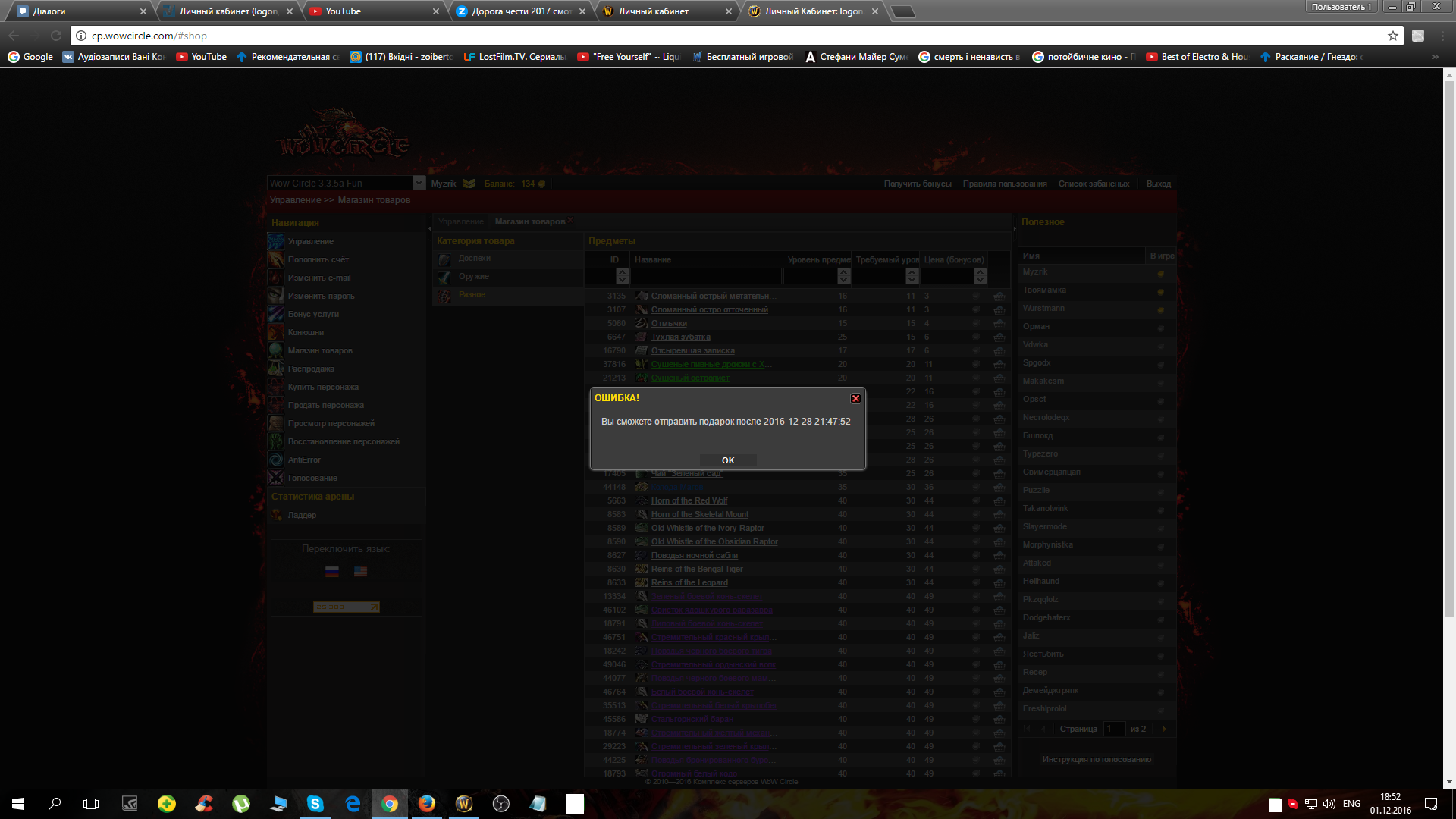1456x819 pixels.
Task: Toggle in-game status dot for Myzrik
Action: click(1160, 273)
